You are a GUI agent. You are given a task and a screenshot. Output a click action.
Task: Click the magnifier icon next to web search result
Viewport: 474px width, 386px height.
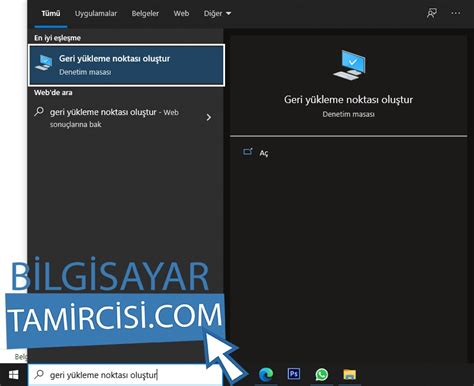(39, 111)
